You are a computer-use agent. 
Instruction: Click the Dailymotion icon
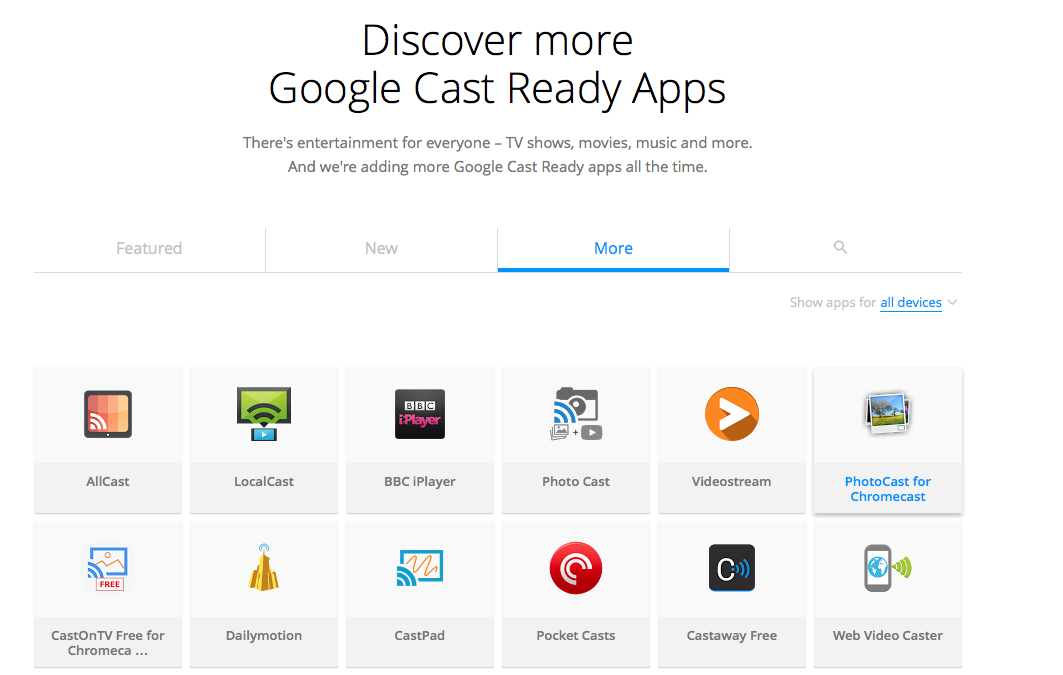(x=263, y=567)
